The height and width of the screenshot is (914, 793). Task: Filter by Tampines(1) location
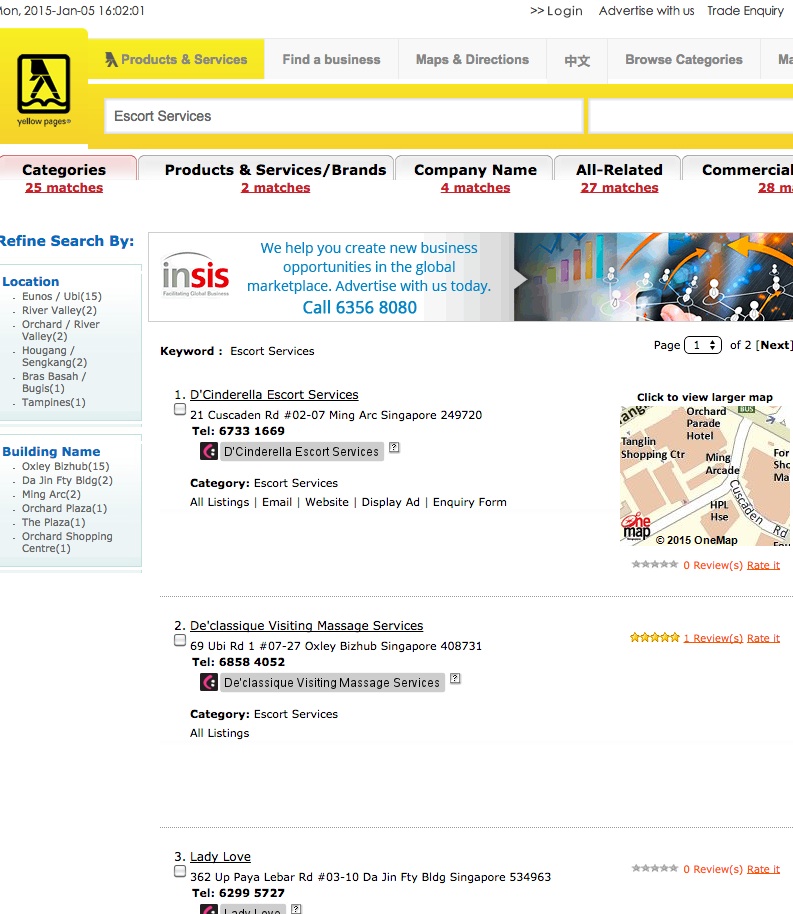tap(54, 402)
